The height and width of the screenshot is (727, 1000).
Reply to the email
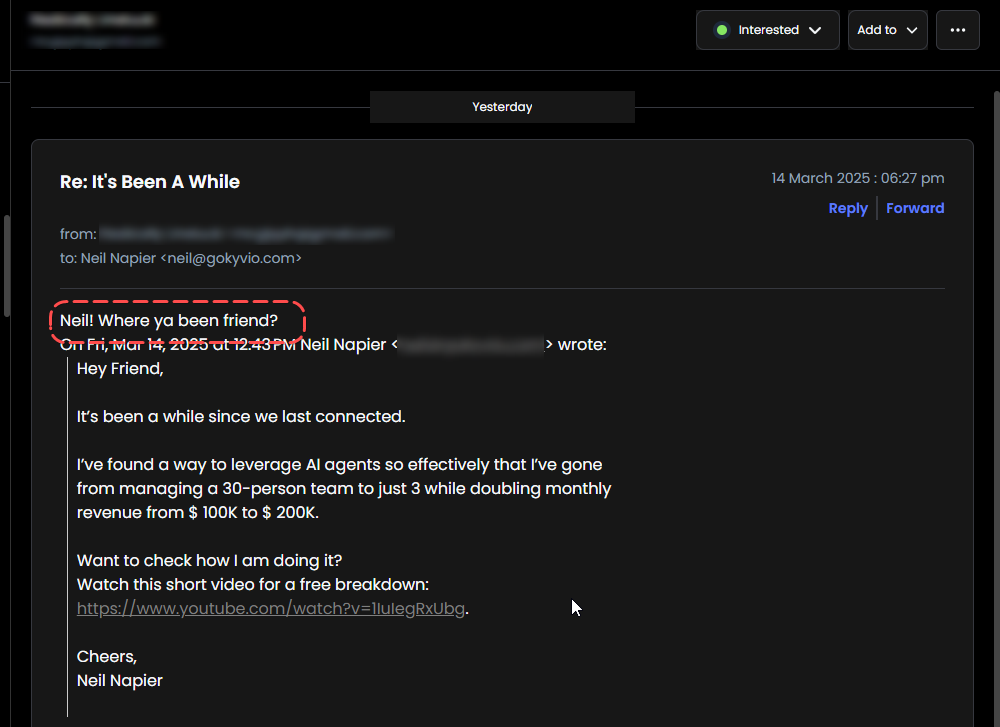tap(848, 209)
